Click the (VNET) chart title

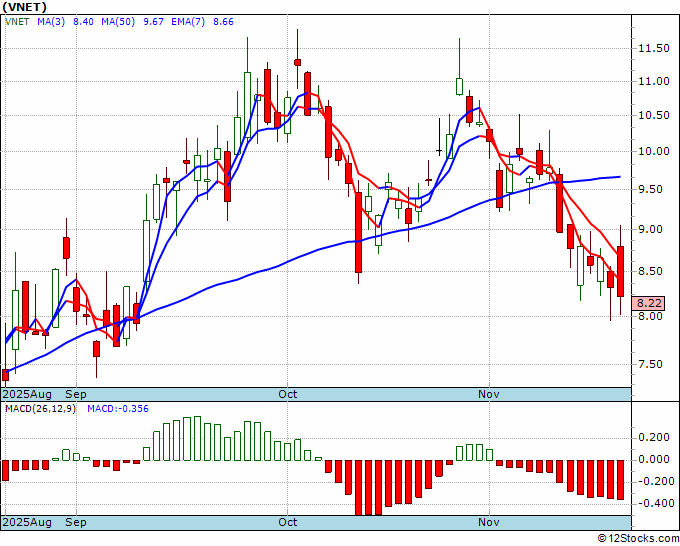click(x=24, y=7)
